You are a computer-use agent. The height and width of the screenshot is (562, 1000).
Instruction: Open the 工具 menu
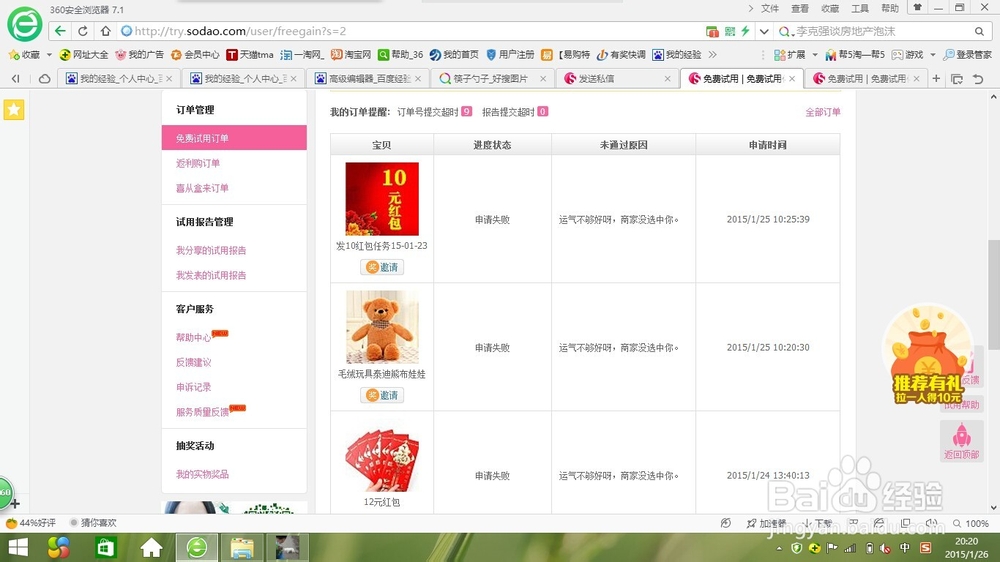[860, 8]
